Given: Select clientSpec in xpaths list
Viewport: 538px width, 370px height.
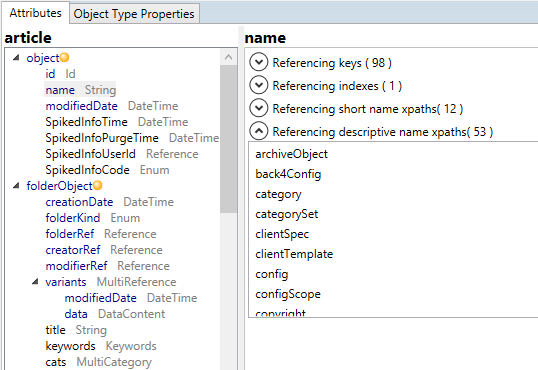Looking at the screenshot, I should (282, 234).
